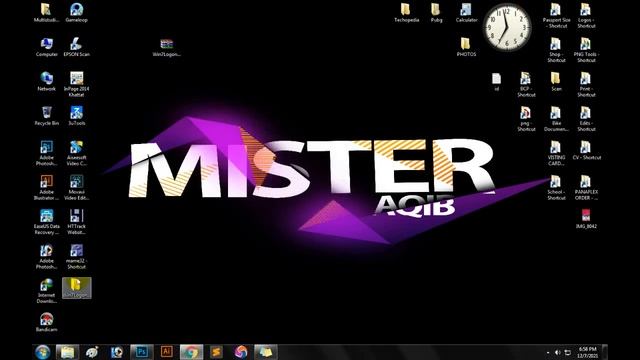Open Google Chrome from the taskbar

(191, 352)
